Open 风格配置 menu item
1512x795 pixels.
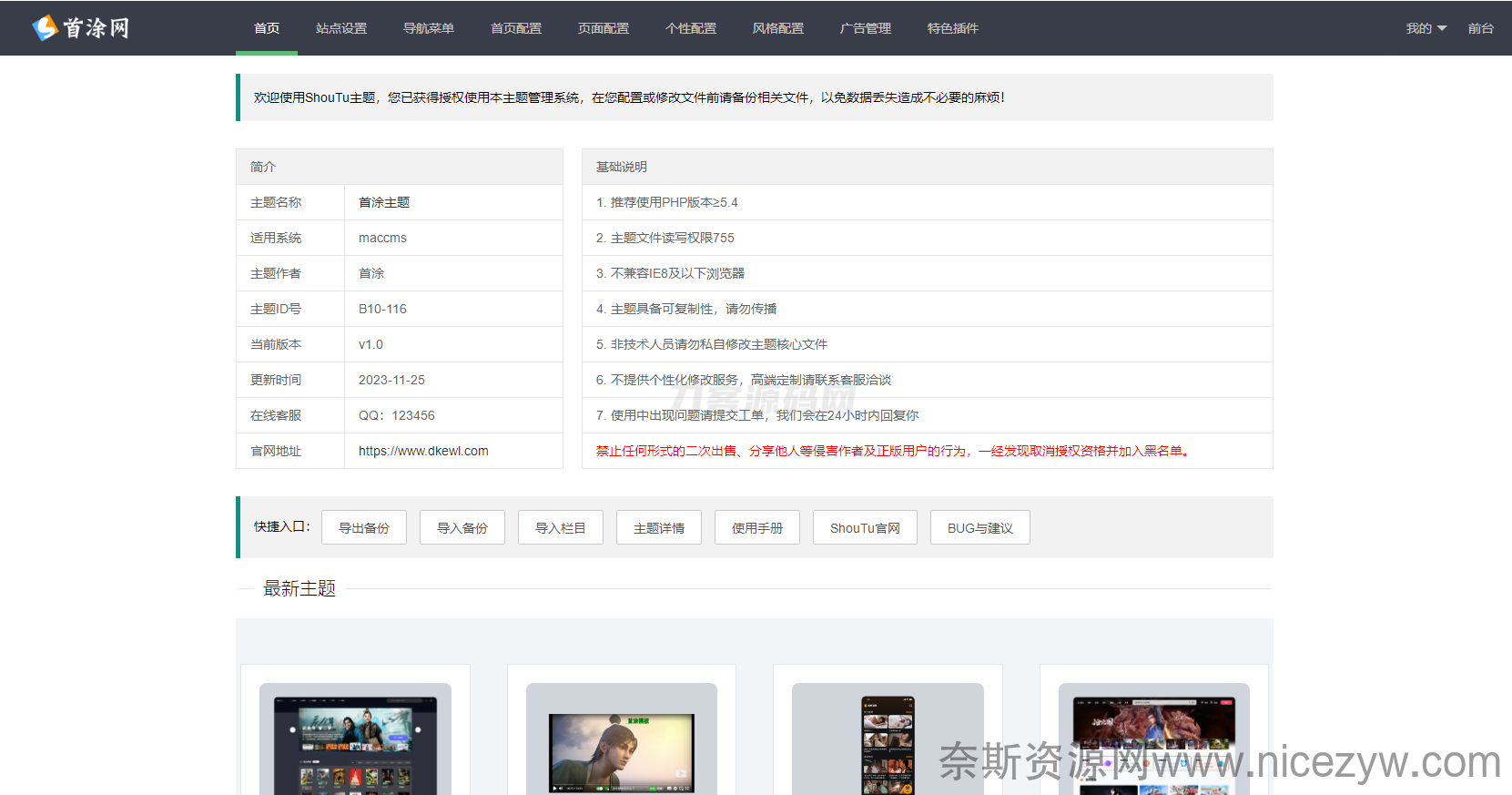[778, 28]
